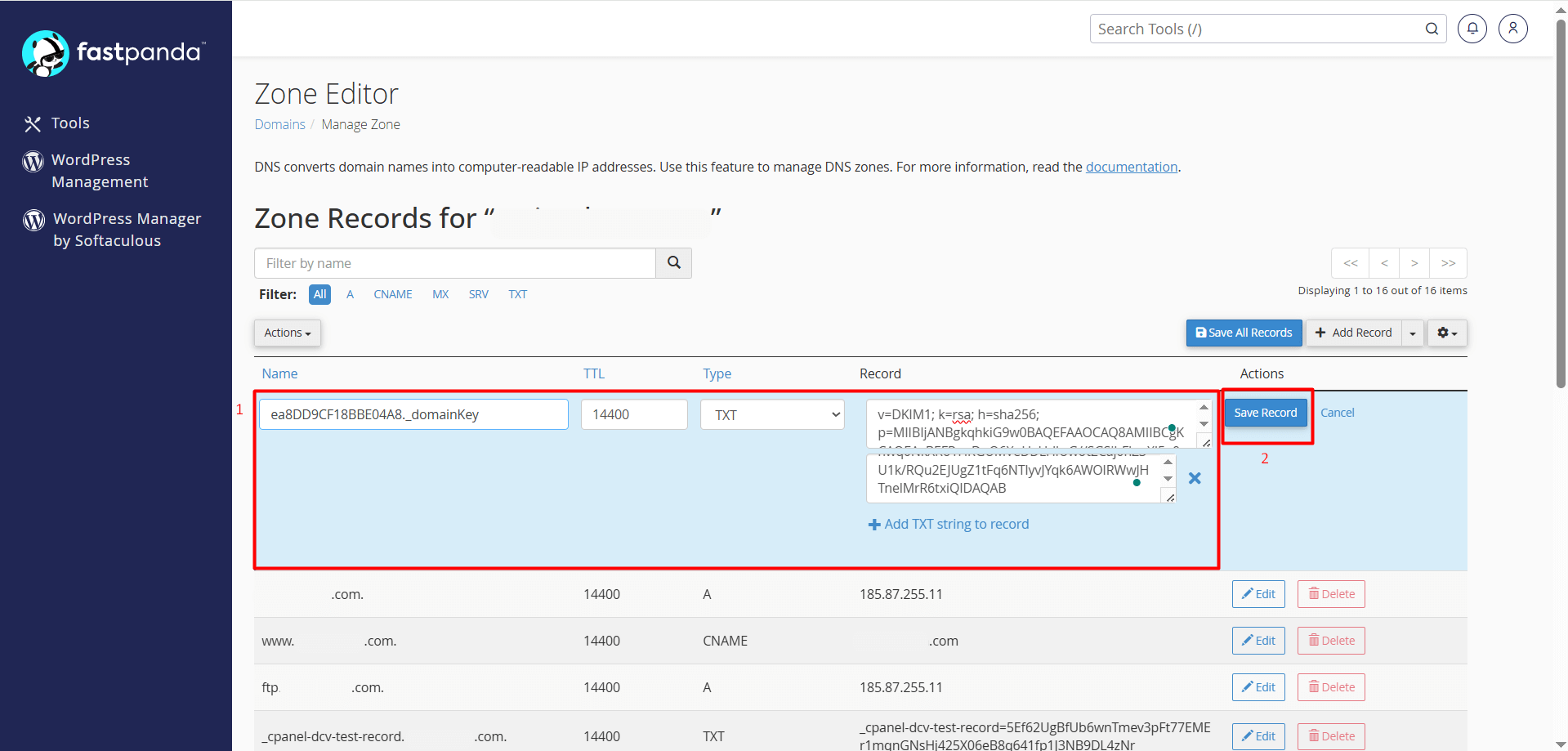Edit the ftp A record
Image resolution: width=1568 pixels, height=751 pixels.
(x=1258, y=687)
